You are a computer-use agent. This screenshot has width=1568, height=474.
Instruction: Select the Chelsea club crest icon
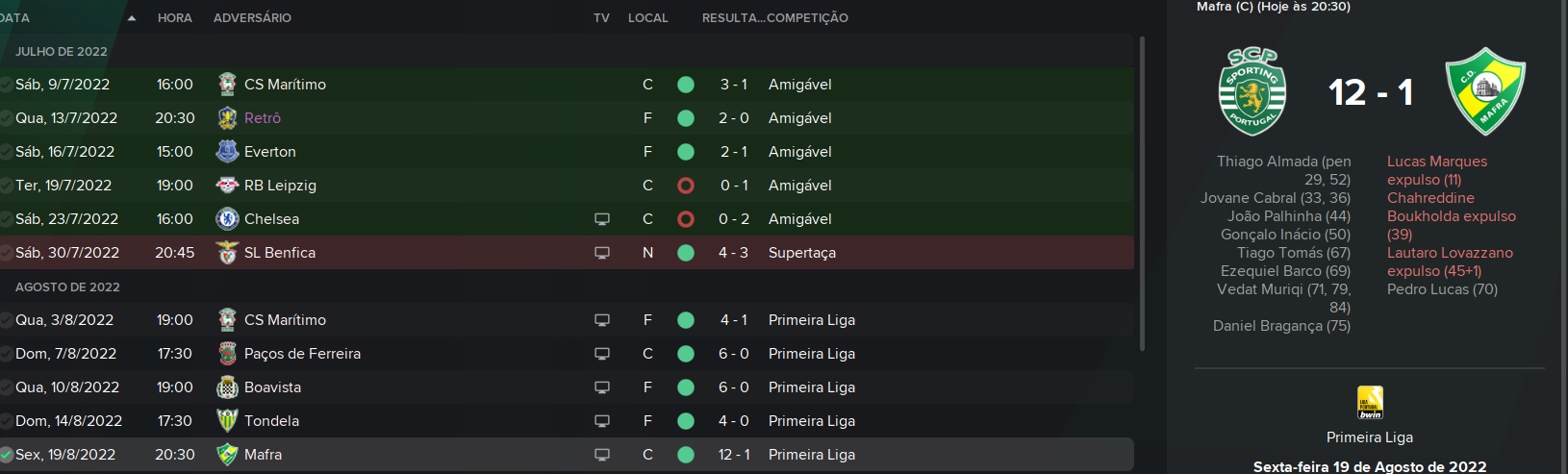pyautogui.click(x=227, y=219)
